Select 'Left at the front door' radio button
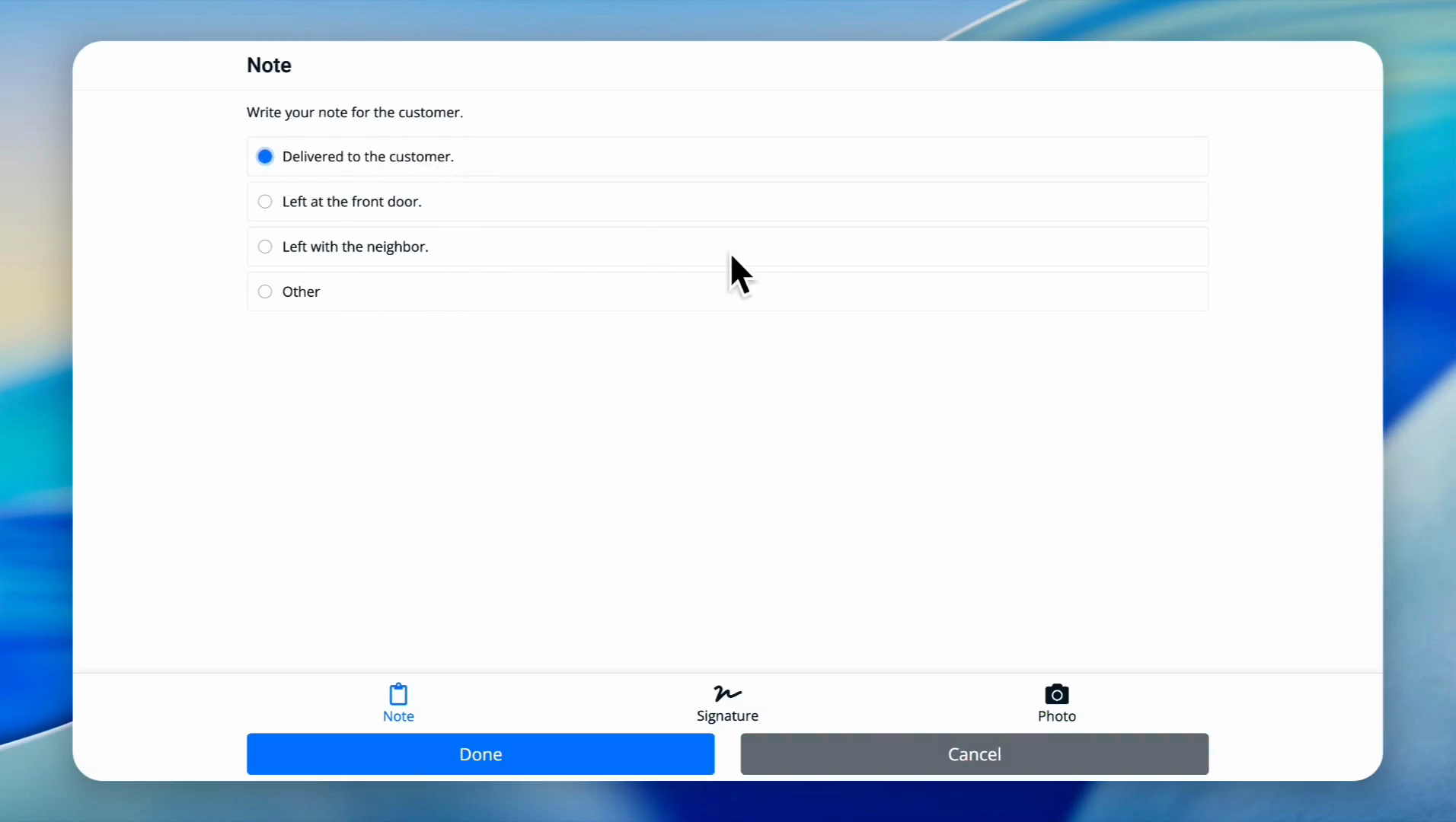 (265, 202)
